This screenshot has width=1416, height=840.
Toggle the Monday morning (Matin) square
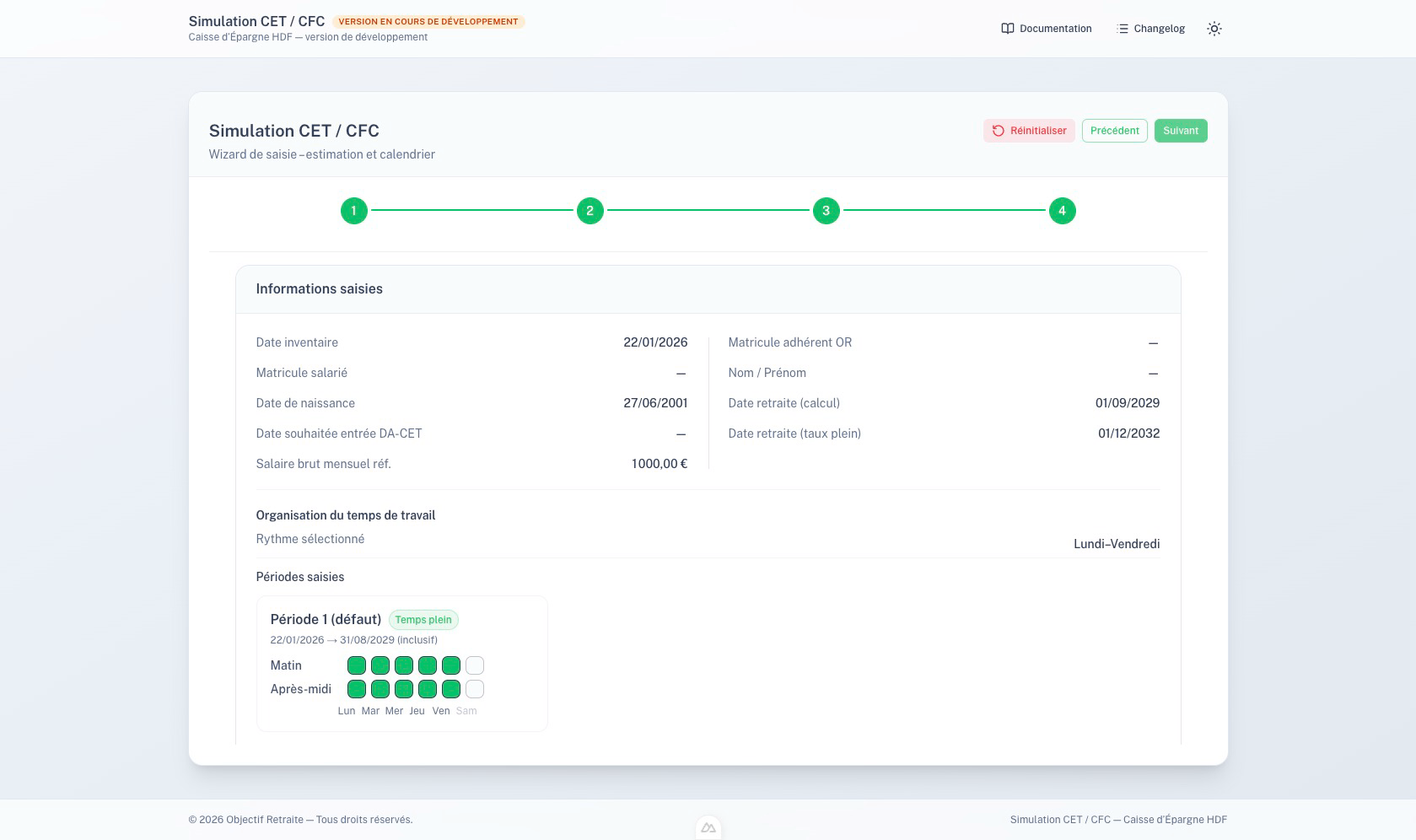(357, 665)
